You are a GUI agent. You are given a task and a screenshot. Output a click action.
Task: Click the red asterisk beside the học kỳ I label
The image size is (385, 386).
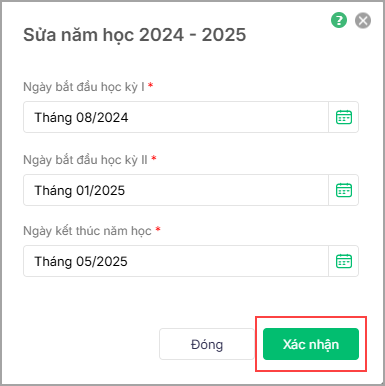click(x=150, y=85)
